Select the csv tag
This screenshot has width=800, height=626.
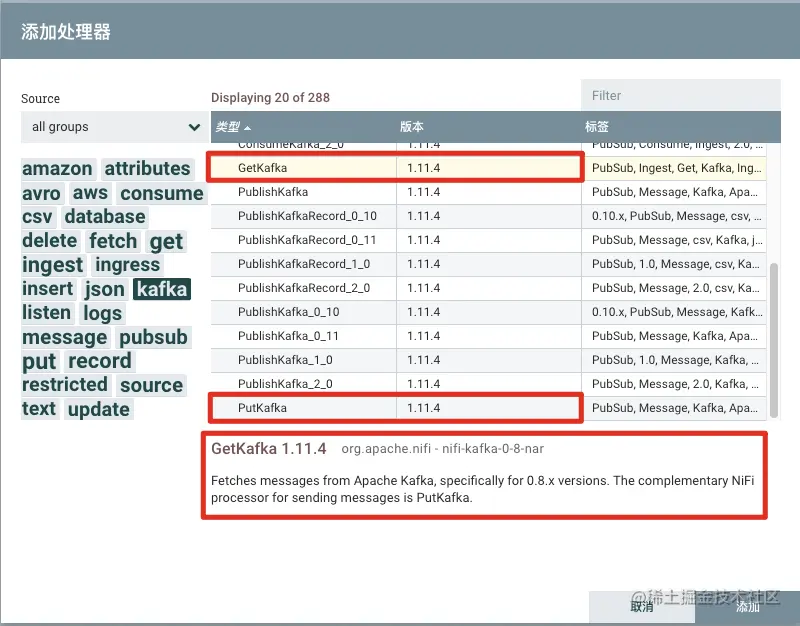tap(37, 217)
